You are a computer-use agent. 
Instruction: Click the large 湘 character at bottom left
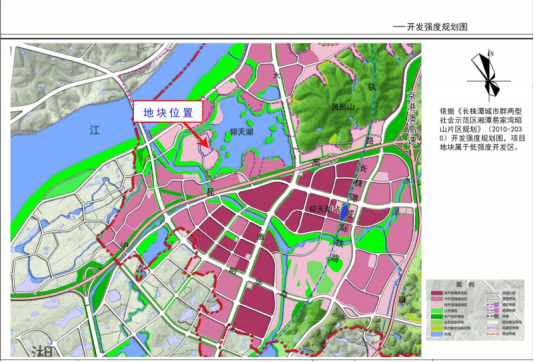point(42,351)
